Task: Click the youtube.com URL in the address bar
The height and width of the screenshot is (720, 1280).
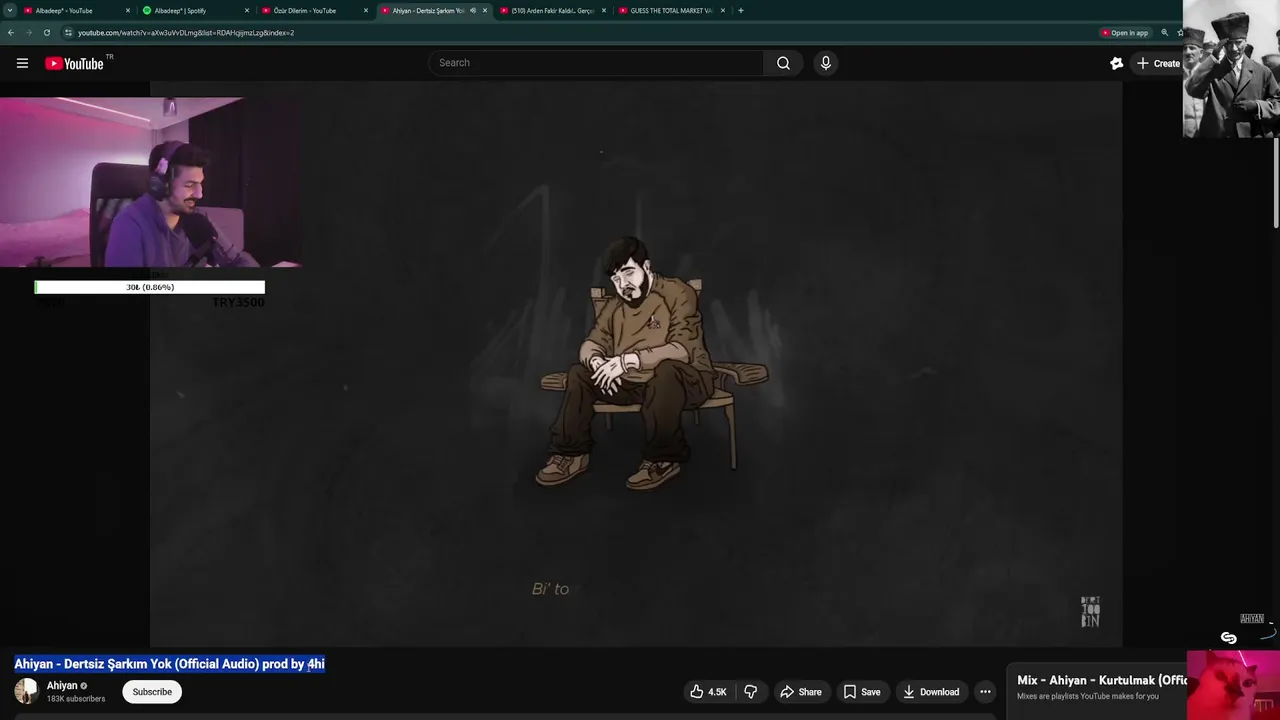Action: point(186,33)
